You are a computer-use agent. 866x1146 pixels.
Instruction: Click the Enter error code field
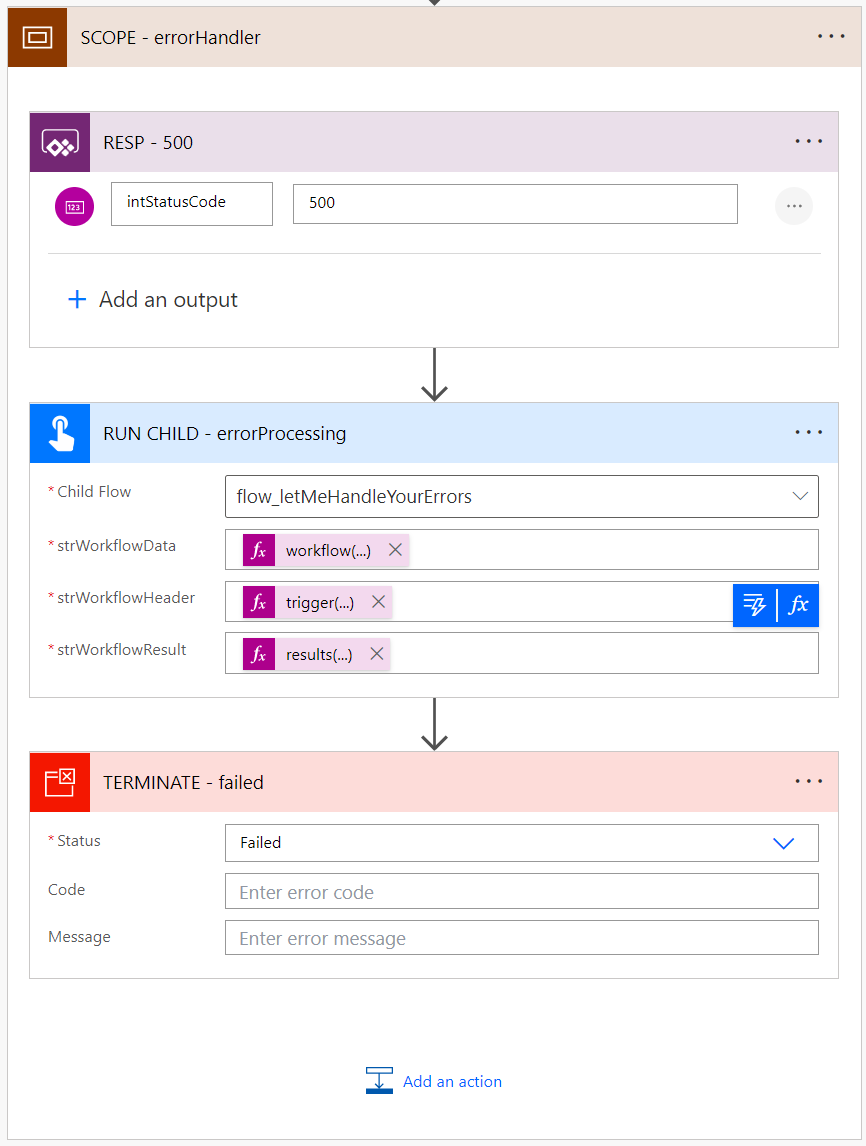pos(521,892)
